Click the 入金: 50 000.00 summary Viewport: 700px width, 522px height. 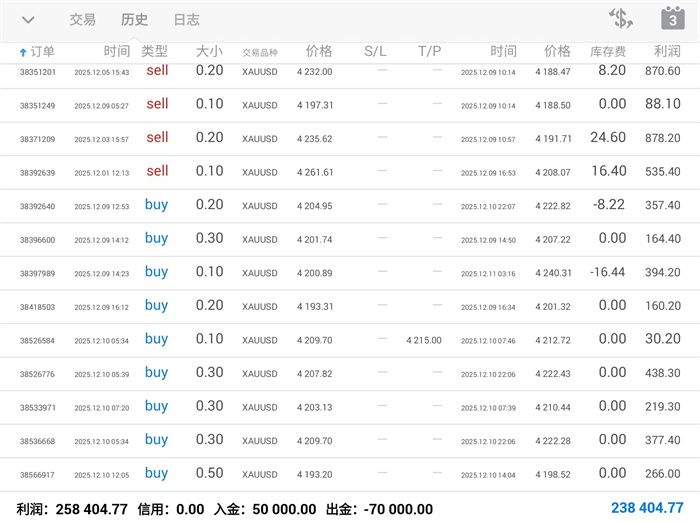click(265, 509)
